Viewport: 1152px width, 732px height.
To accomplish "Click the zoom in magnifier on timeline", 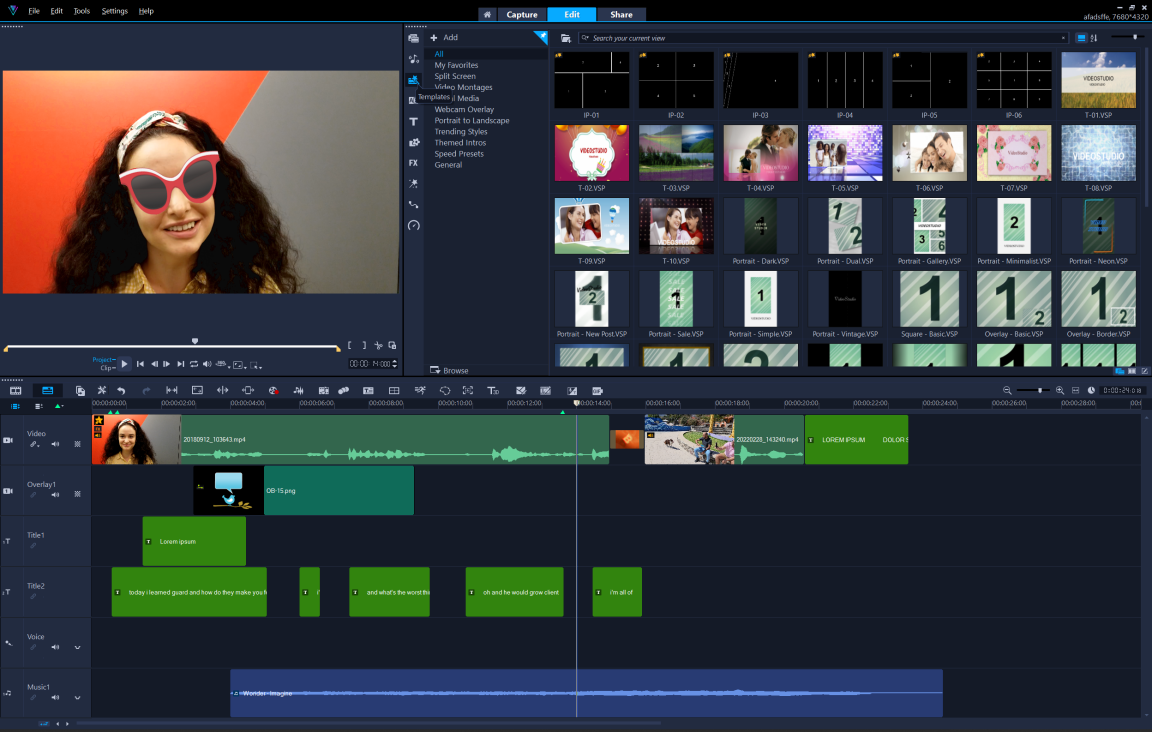I will (1060, 390).
